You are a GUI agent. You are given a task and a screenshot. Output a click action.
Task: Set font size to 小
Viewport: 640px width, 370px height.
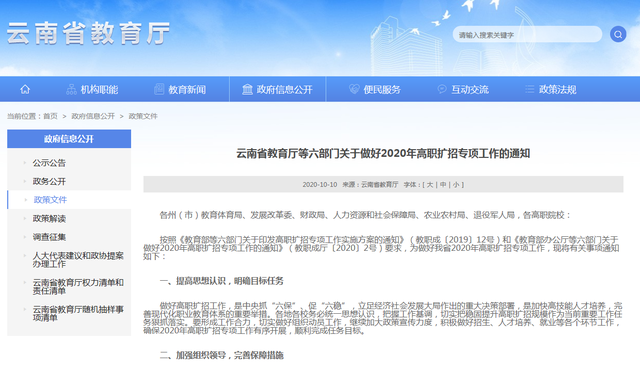pyautogui.click(x=456, y=184)
